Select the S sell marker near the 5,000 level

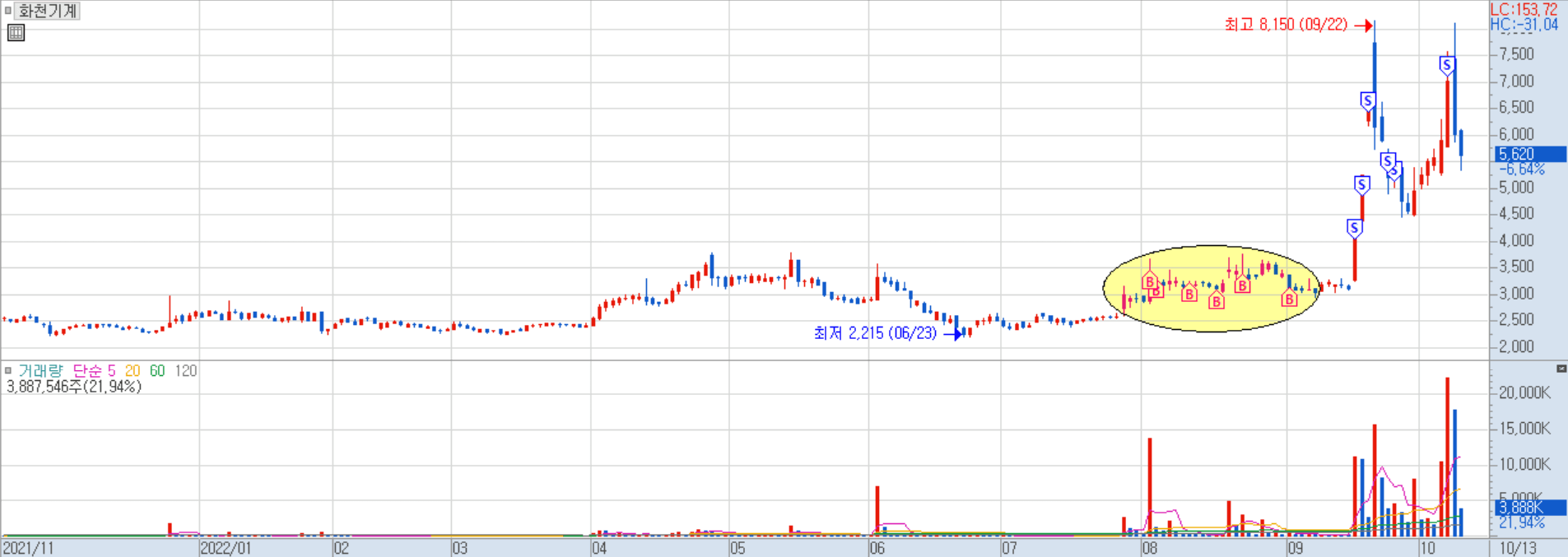coord(1362,185)
